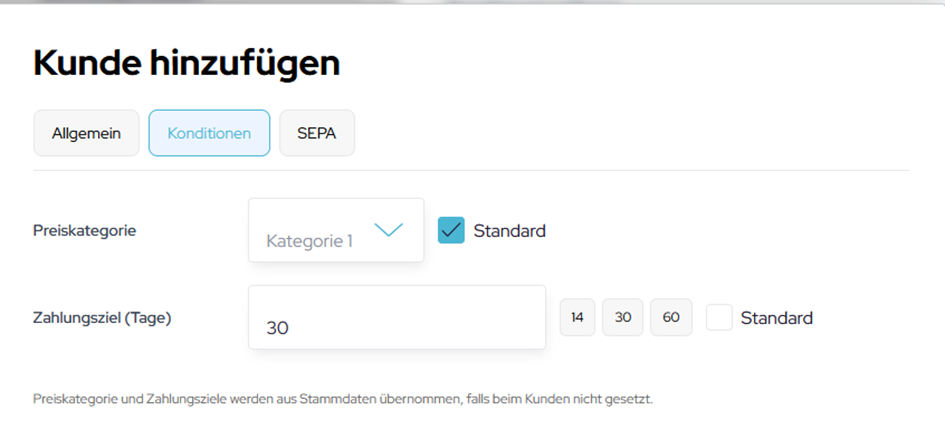Select the Konditionen tab
Image resolution: width=945 pixels, height=429 pixels.
209,134
